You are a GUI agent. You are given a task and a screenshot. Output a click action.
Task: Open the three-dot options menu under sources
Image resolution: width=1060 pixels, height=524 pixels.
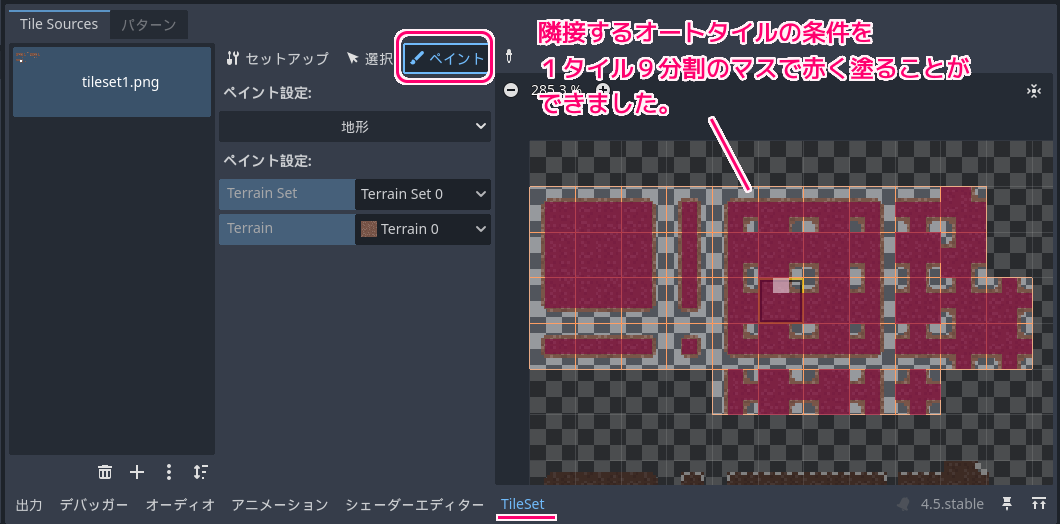point(169,472)
